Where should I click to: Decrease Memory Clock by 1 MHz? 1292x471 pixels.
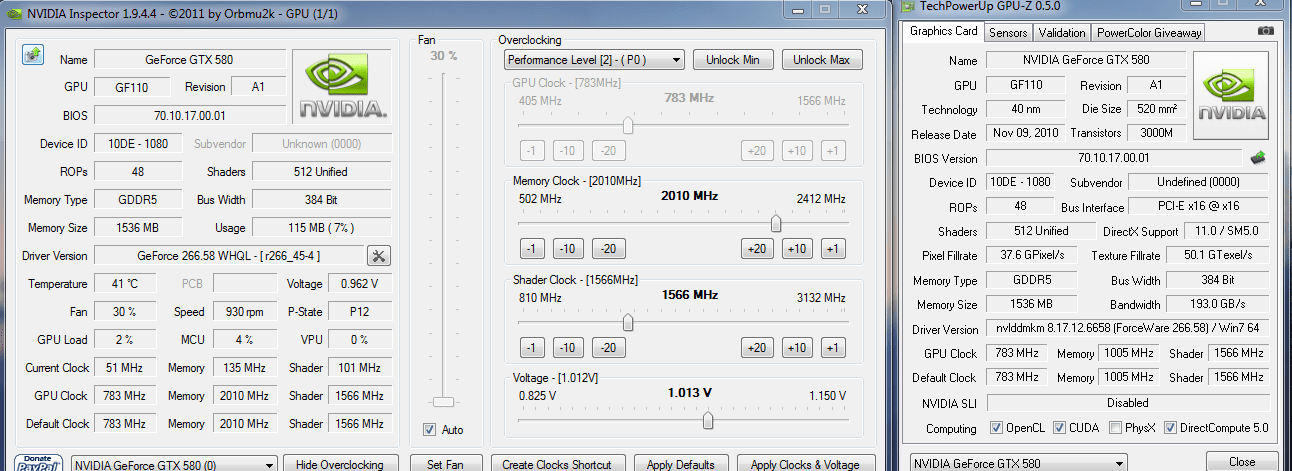tap(533, 248)
